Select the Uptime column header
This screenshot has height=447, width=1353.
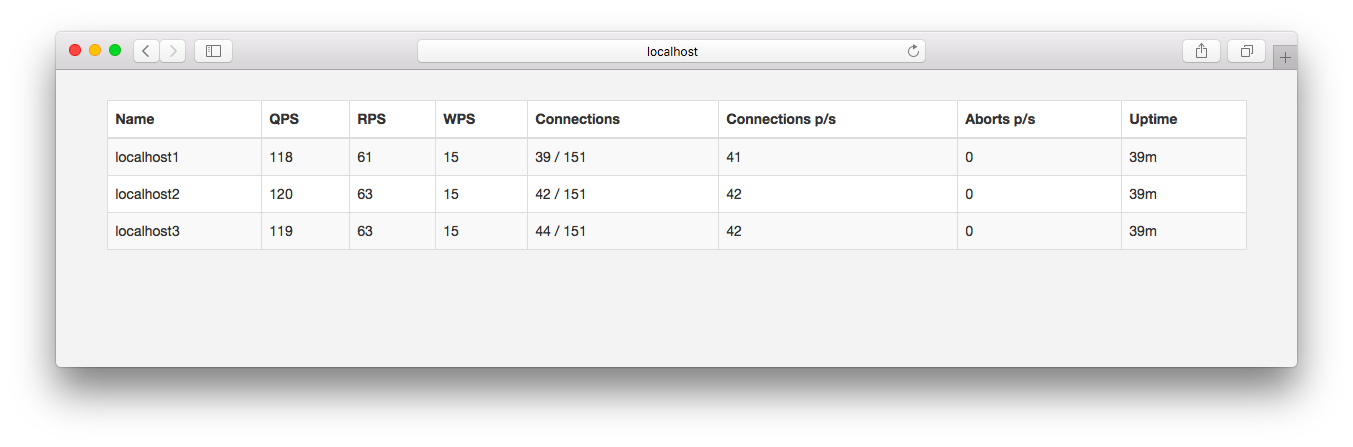click(x=1153, y=119)
